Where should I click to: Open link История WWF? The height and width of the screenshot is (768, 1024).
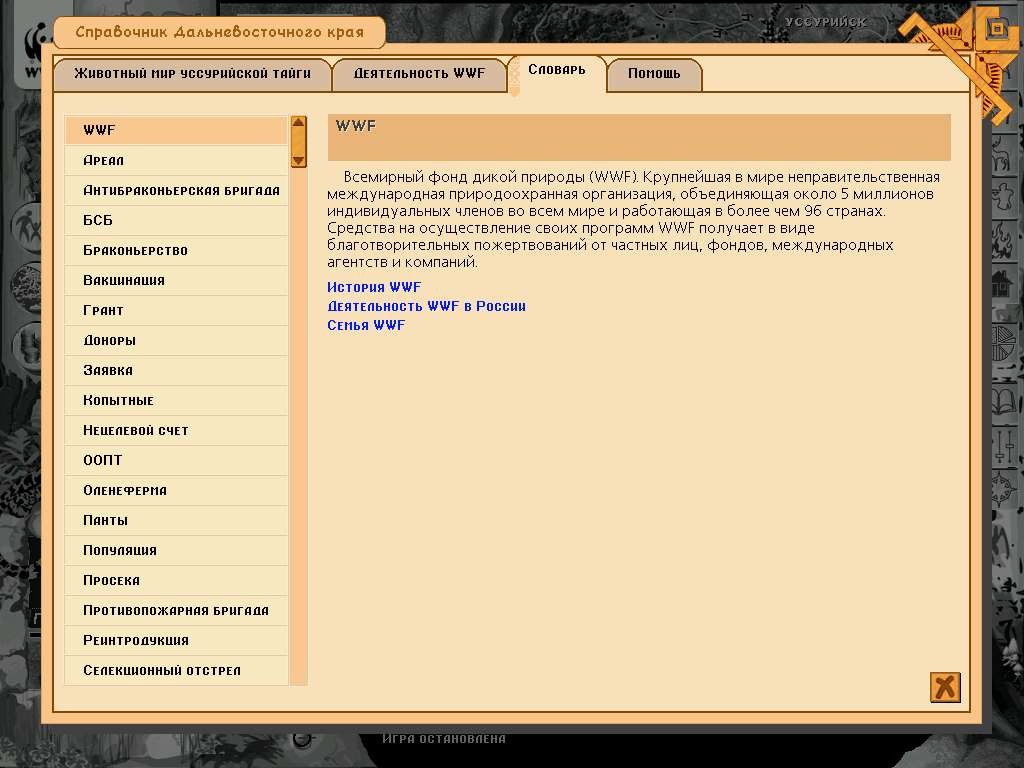[x=374, y=287]
